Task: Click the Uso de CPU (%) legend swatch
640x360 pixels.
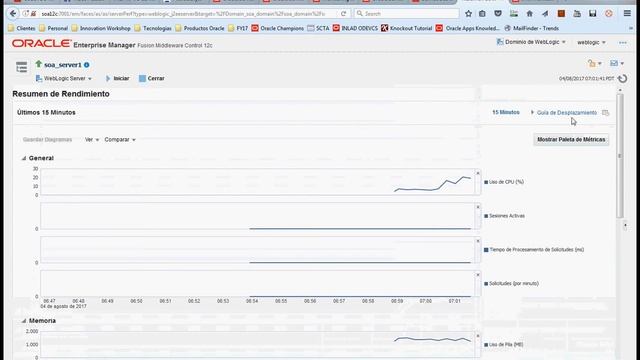Action: (486, 182)
